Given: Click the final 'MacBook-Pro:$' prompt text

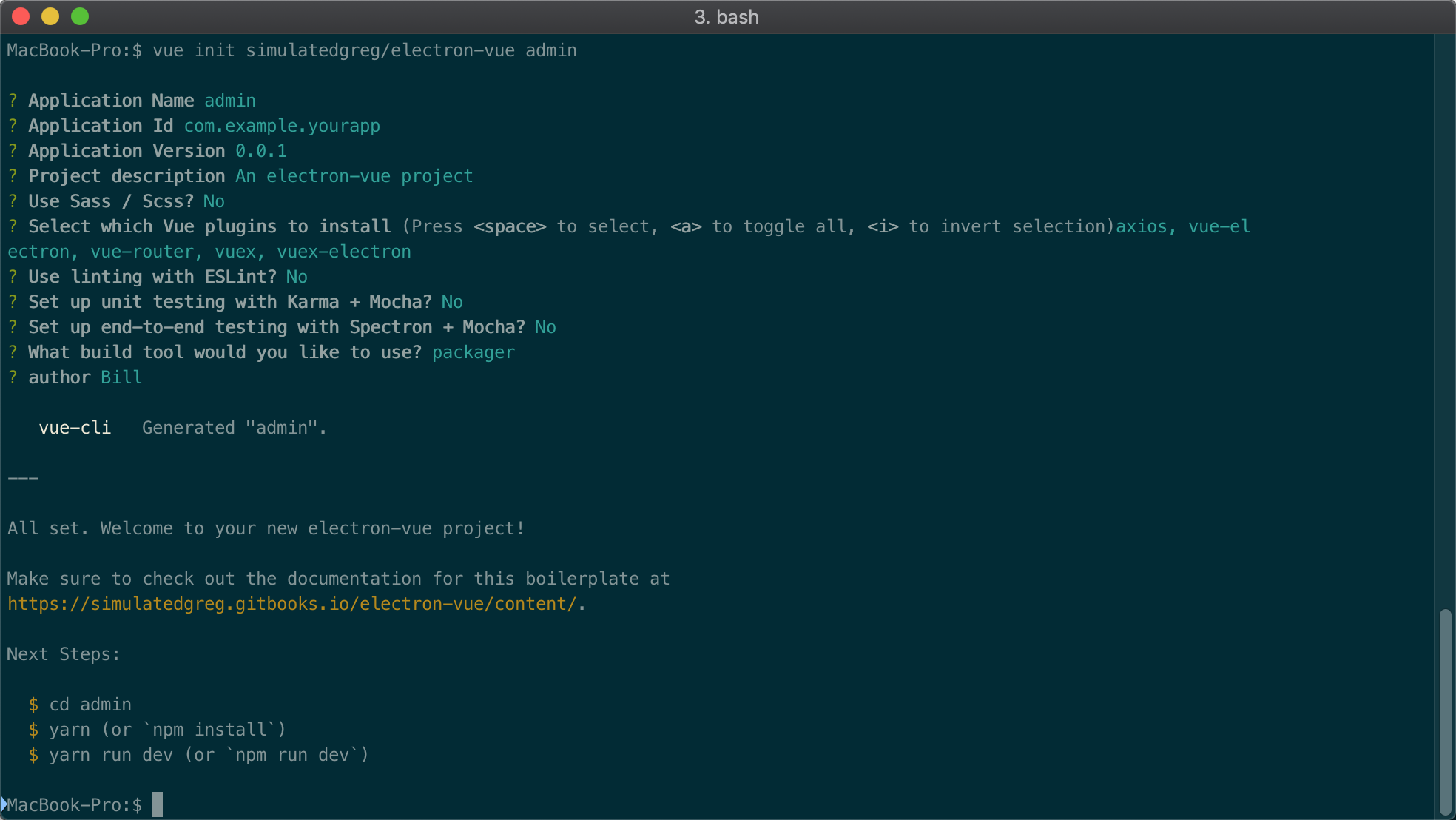Looking at the screenshot, I should (75, 805).
